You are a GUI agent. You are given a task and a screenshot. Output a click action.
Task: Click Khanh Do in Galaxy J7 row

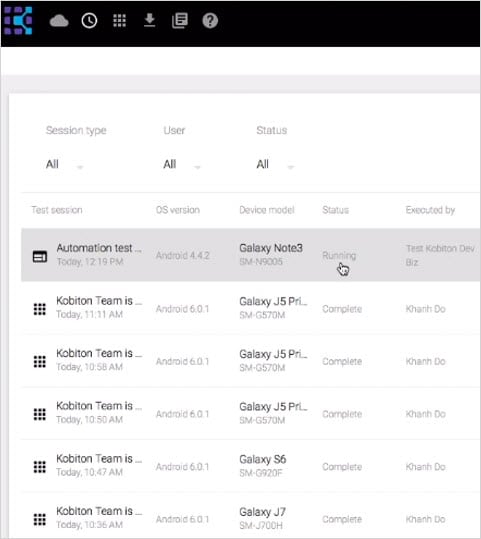pyautogui.click(x=426, y=519)
